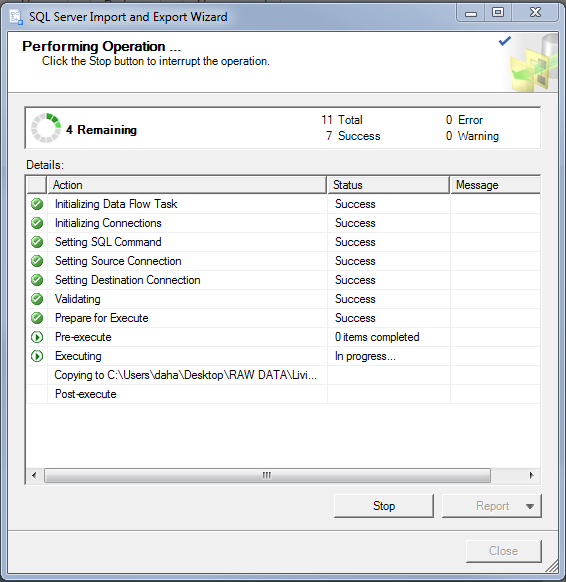Click the status icon for Setting Destination Connection
The width and height of the screenshot is (566, 582).
click(x=37, y=280)
